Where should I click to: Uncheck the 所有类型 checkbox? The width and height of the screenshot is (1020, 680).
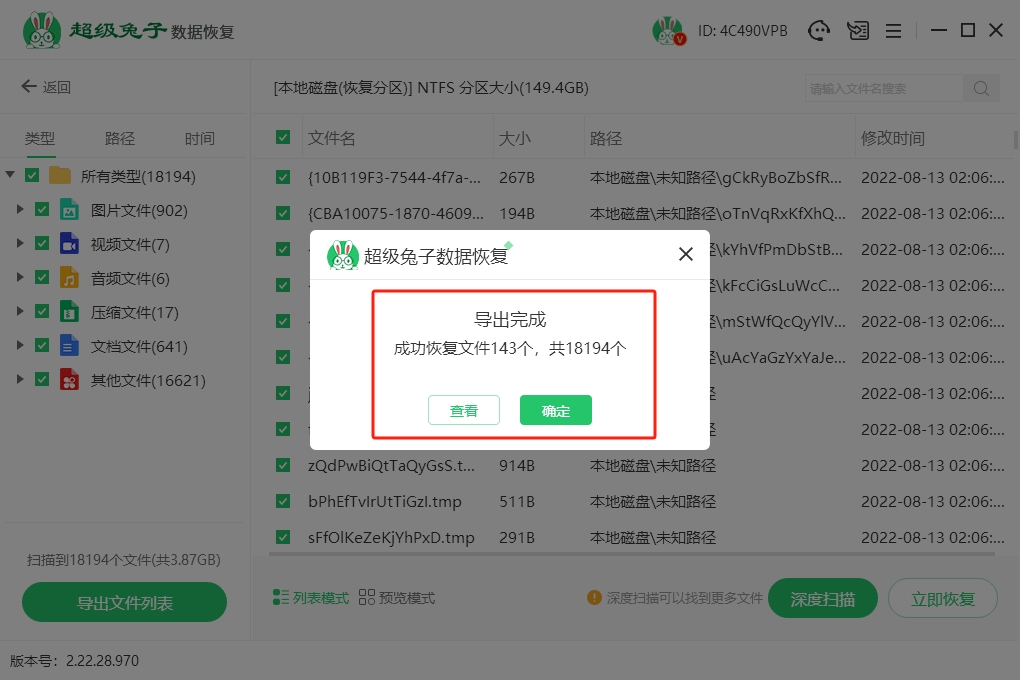(x=32, y=176)
